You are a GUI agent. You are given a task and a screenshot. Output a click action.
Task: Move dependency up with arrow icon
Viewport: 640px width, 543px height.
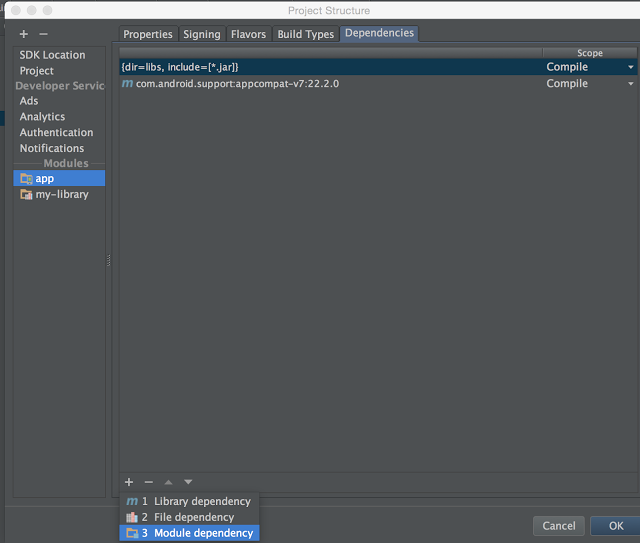(x=168, y=482)
